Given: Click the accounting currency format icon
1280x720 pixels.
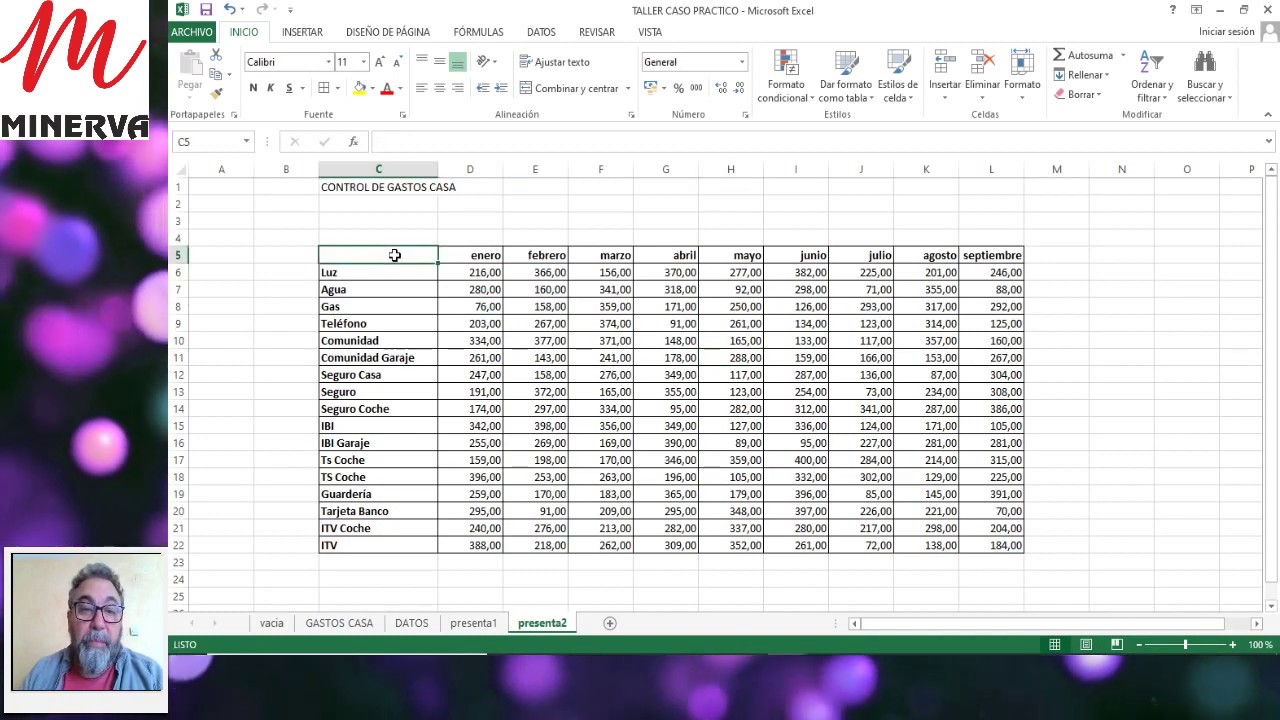Looking at the screenshot, I should pos(650,88).
